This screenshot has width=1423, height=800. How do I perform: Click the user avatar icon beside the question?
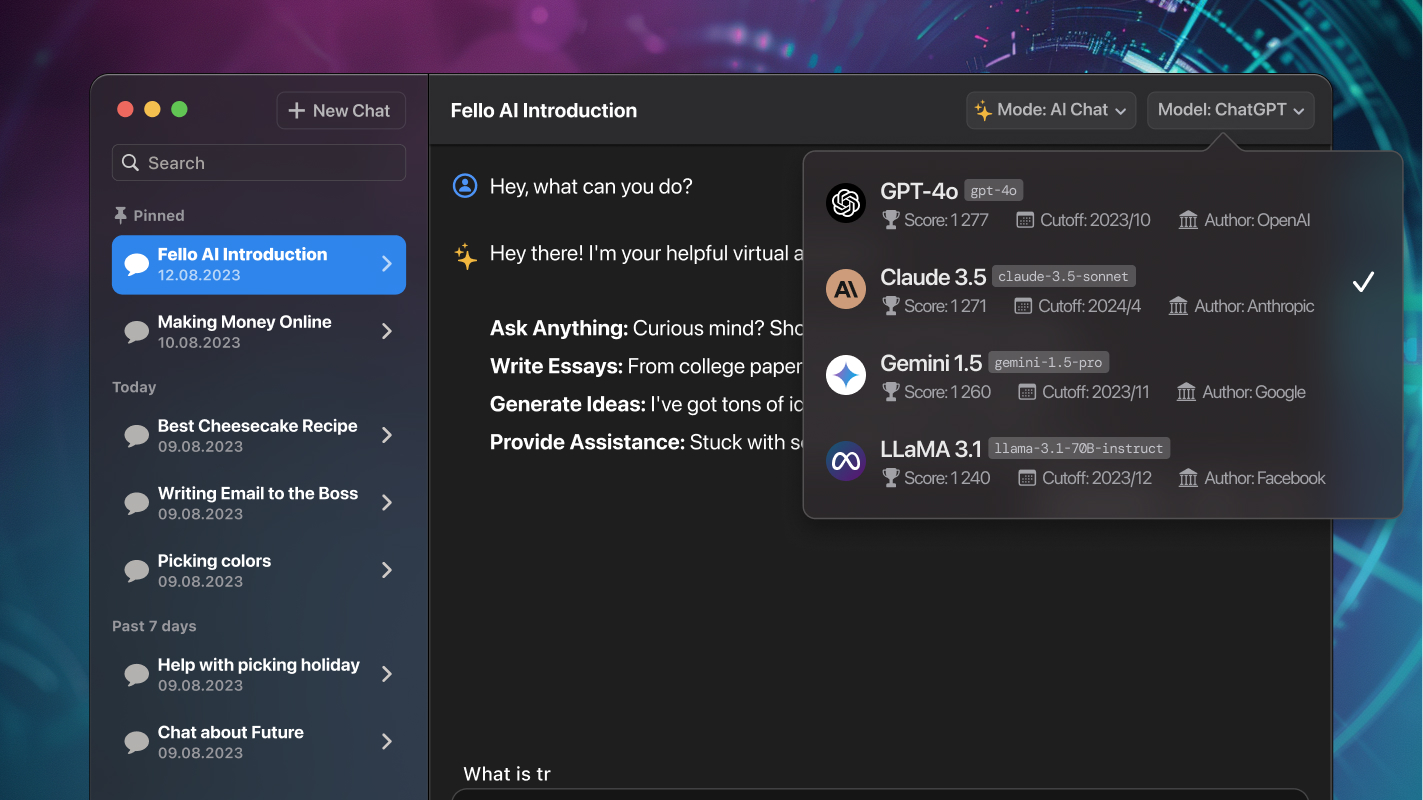pos(465,186)
